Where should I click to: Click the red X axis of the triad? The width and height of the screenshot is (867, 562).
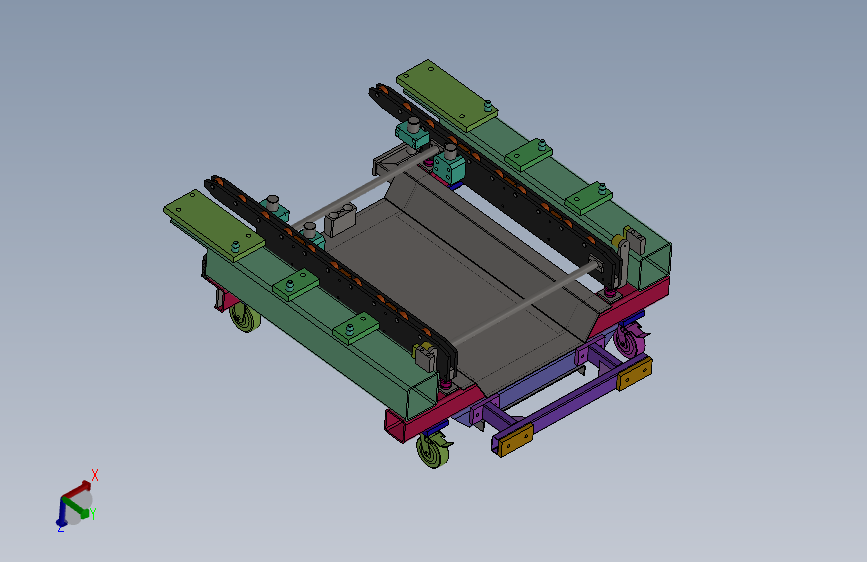click(x=76, y=490)
